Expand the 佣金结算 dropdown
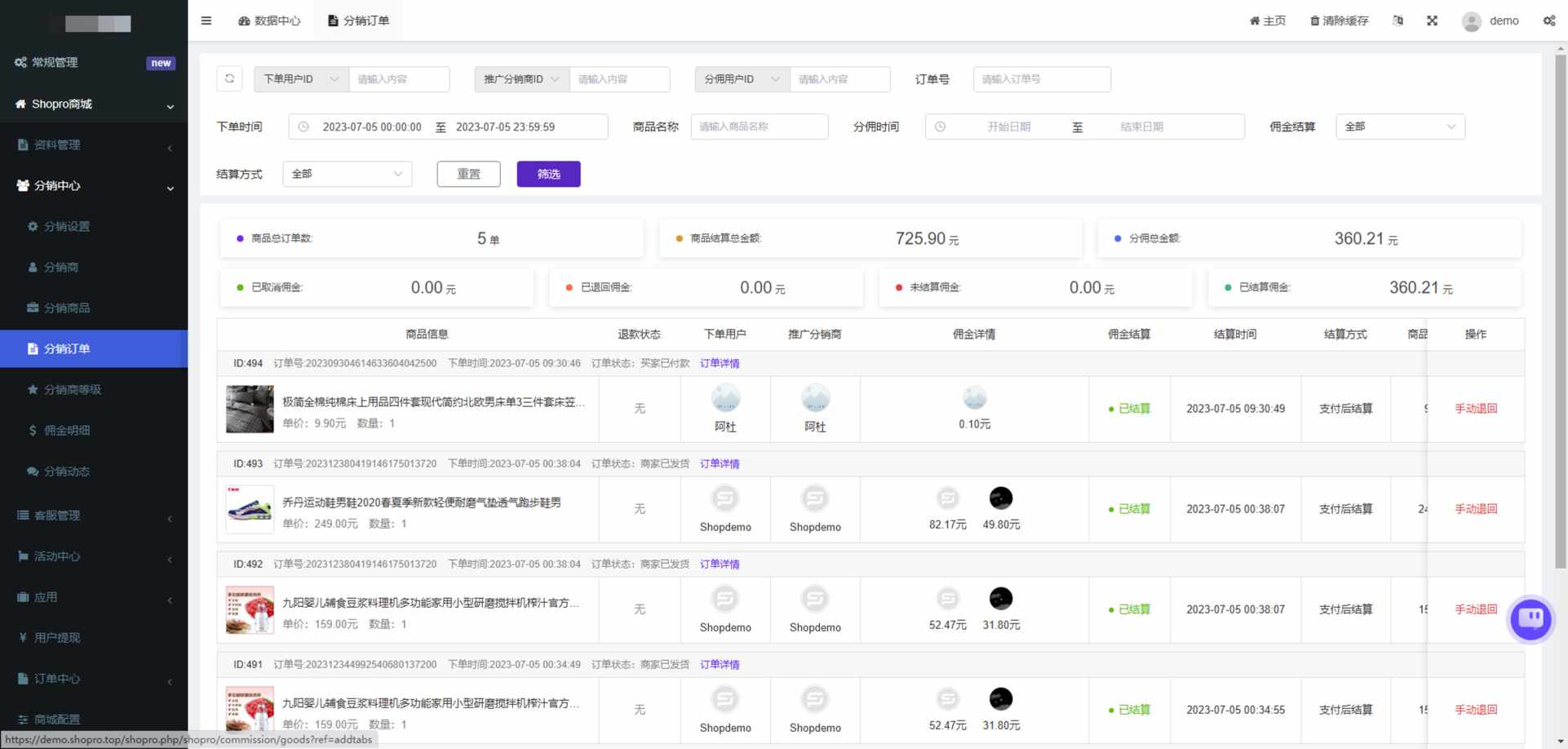Viewport: 1568px width, 749px height. [x=1400, y=126]
